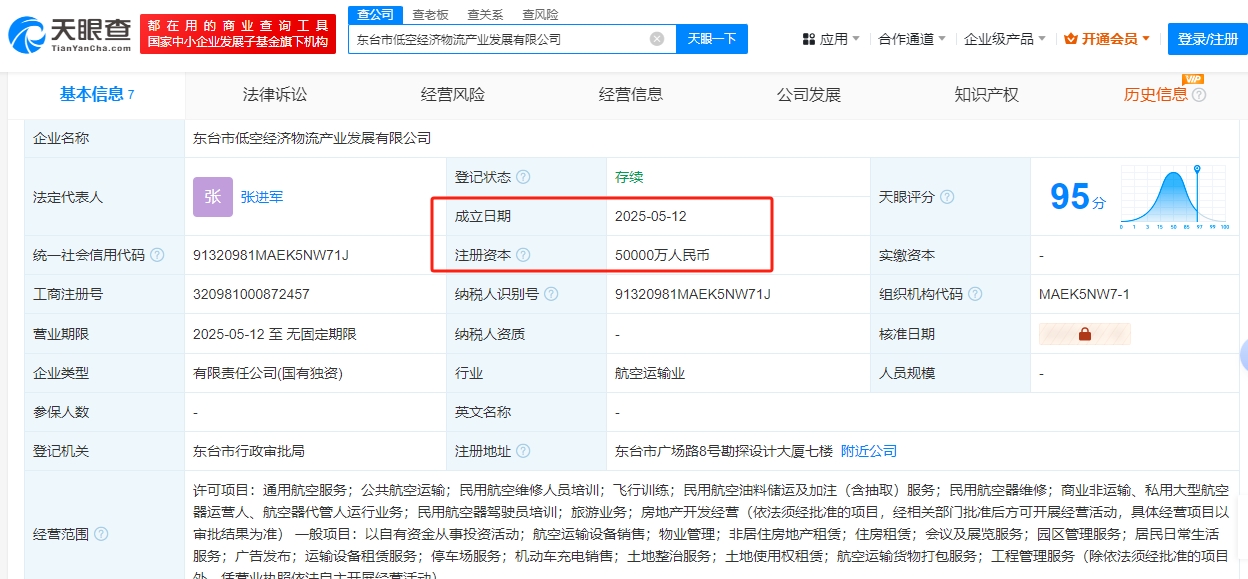Click the help icon beside 纳税人识别号

[551, 294]
